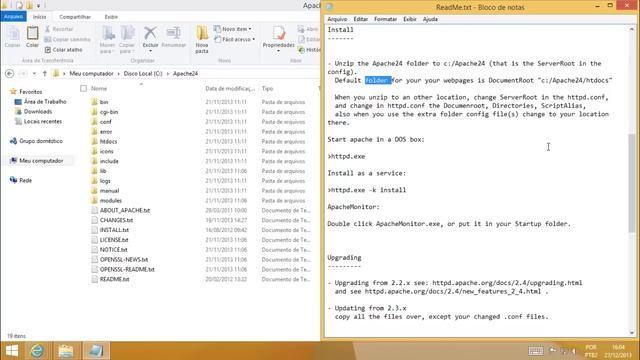Viewport: 640px width, 360px height.
Task: Click the Colar paste icon
Action: (32, 33)
